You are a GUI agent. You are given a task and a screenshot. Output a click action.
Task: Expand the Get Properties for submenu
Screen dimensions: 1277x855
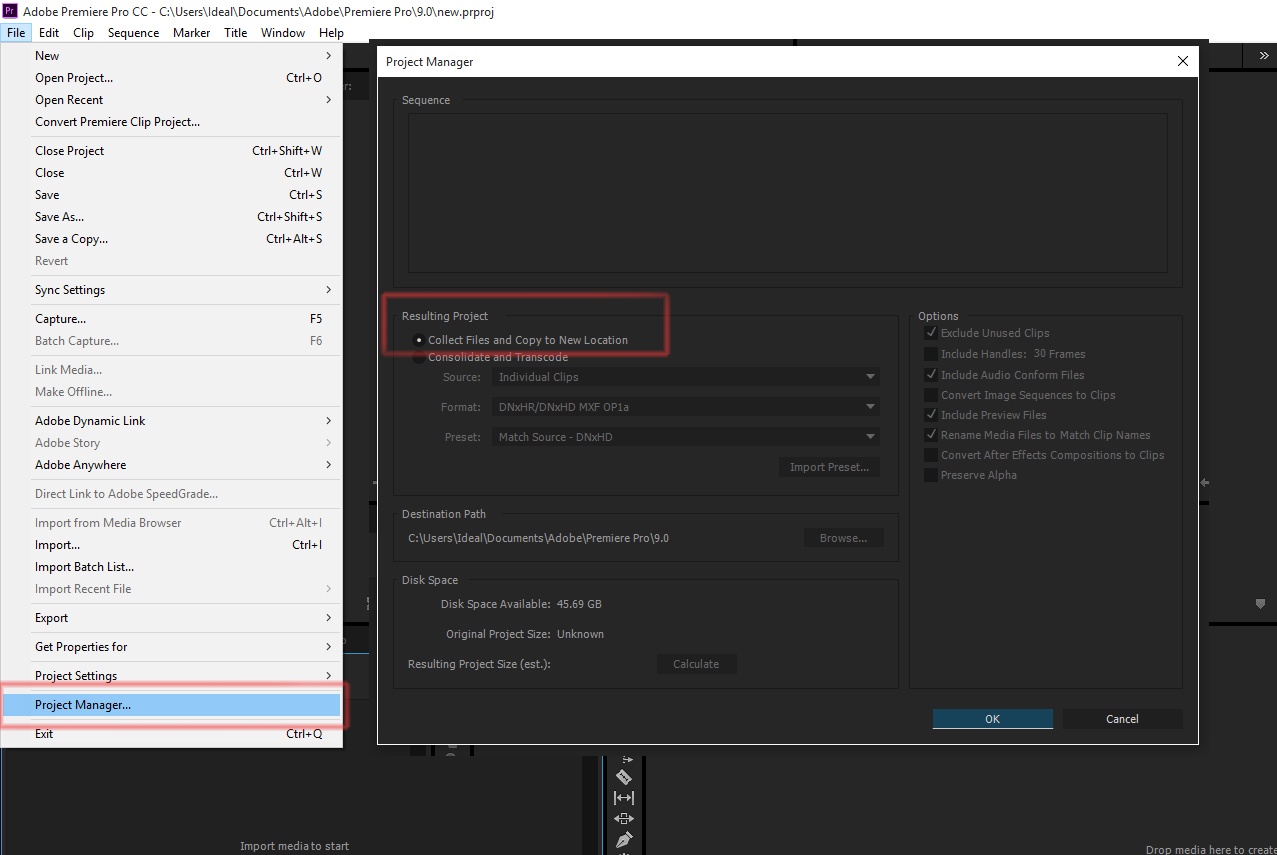click(172, 647)
